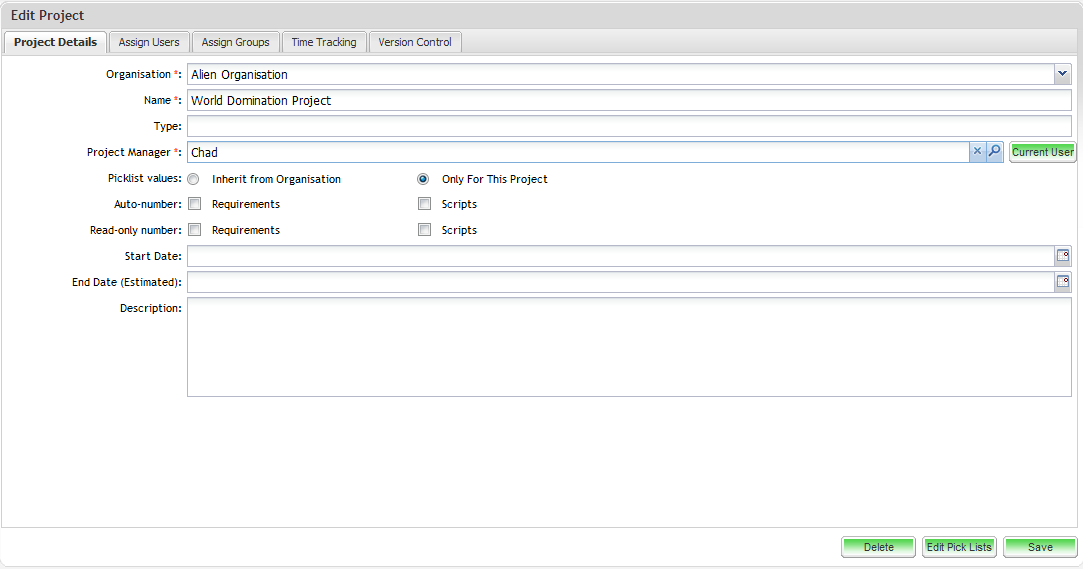
Task: Clear the Project Manager field with X icon
Action: 977,152
